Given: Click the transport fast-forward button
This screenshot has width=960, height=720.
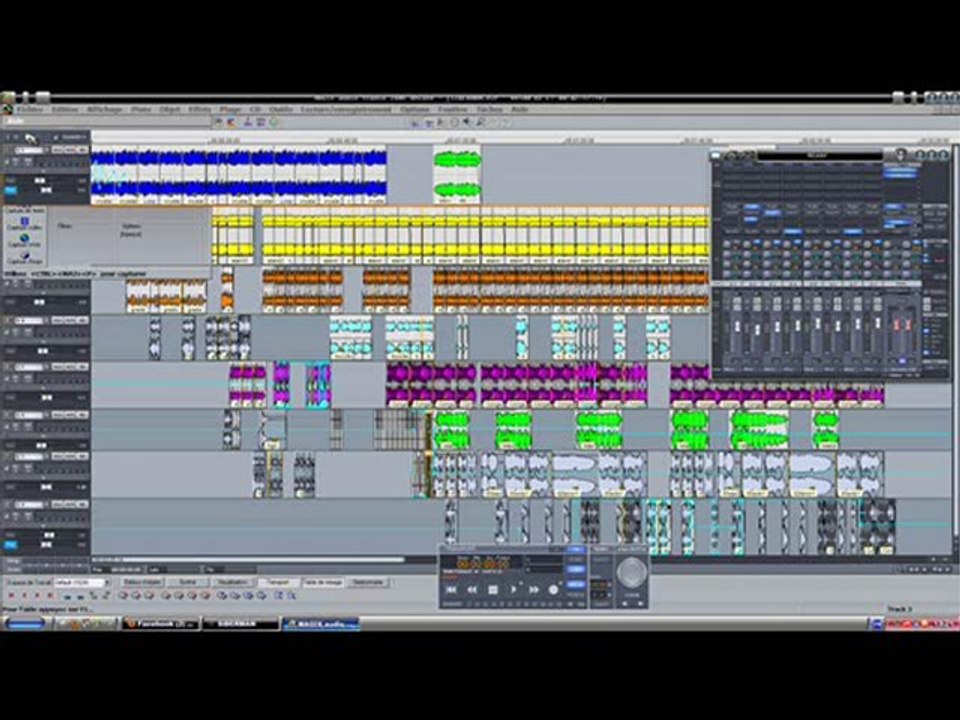Looking at the screenshot, I should 533,589.
